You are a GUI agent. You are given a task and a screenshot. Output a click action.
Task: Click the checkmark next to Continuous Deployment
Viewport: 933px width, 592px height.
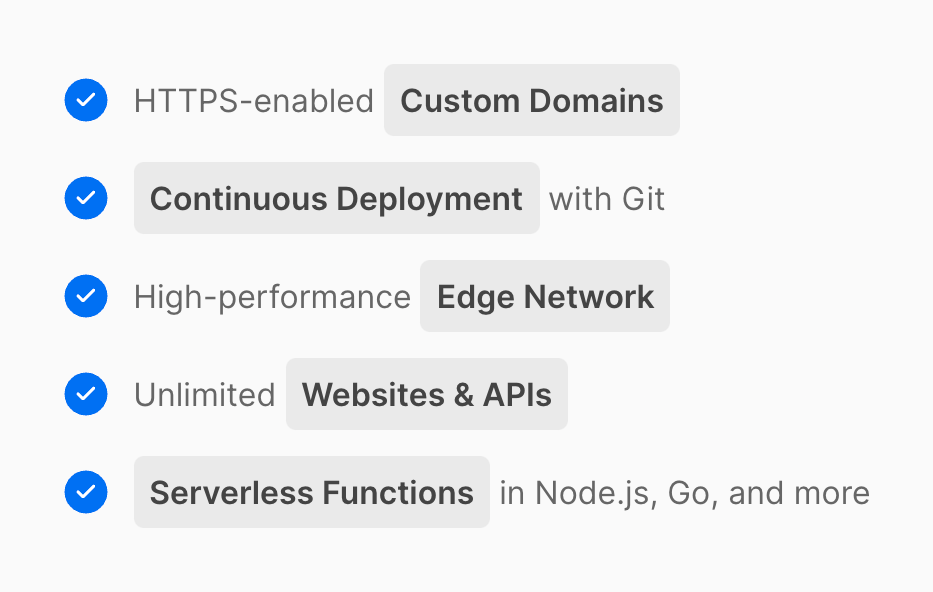click(x=86, y=198)
